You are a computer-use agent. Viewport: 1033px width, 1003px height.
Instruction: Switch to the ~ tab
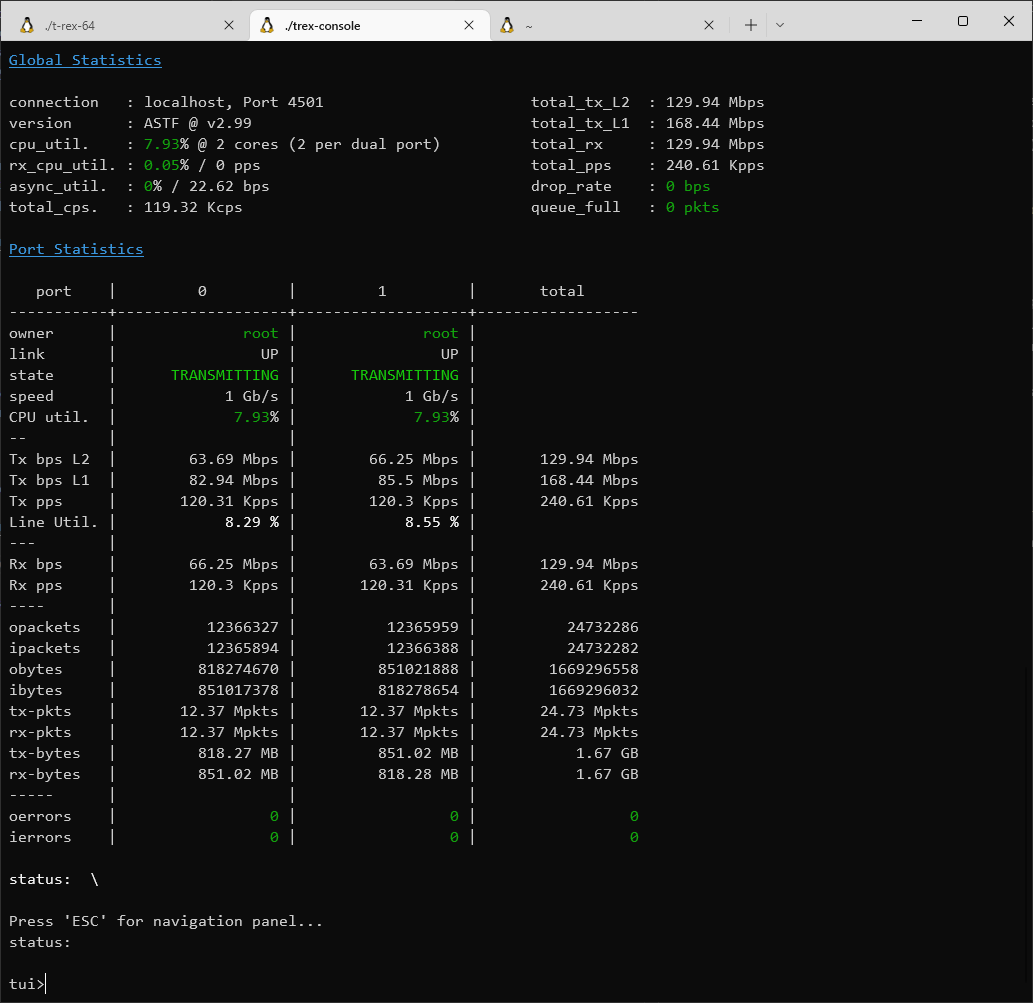[606, 26]
